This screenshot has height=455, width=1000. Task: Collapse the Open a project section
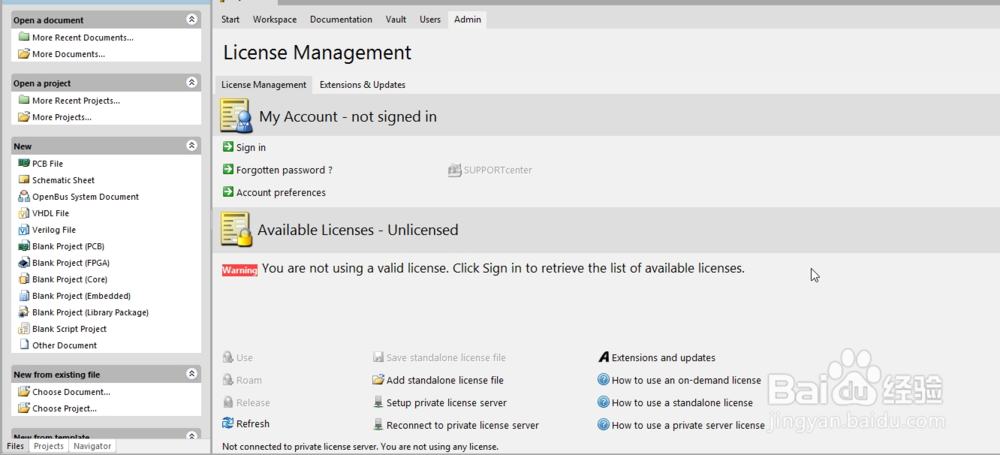coord(192,83)
